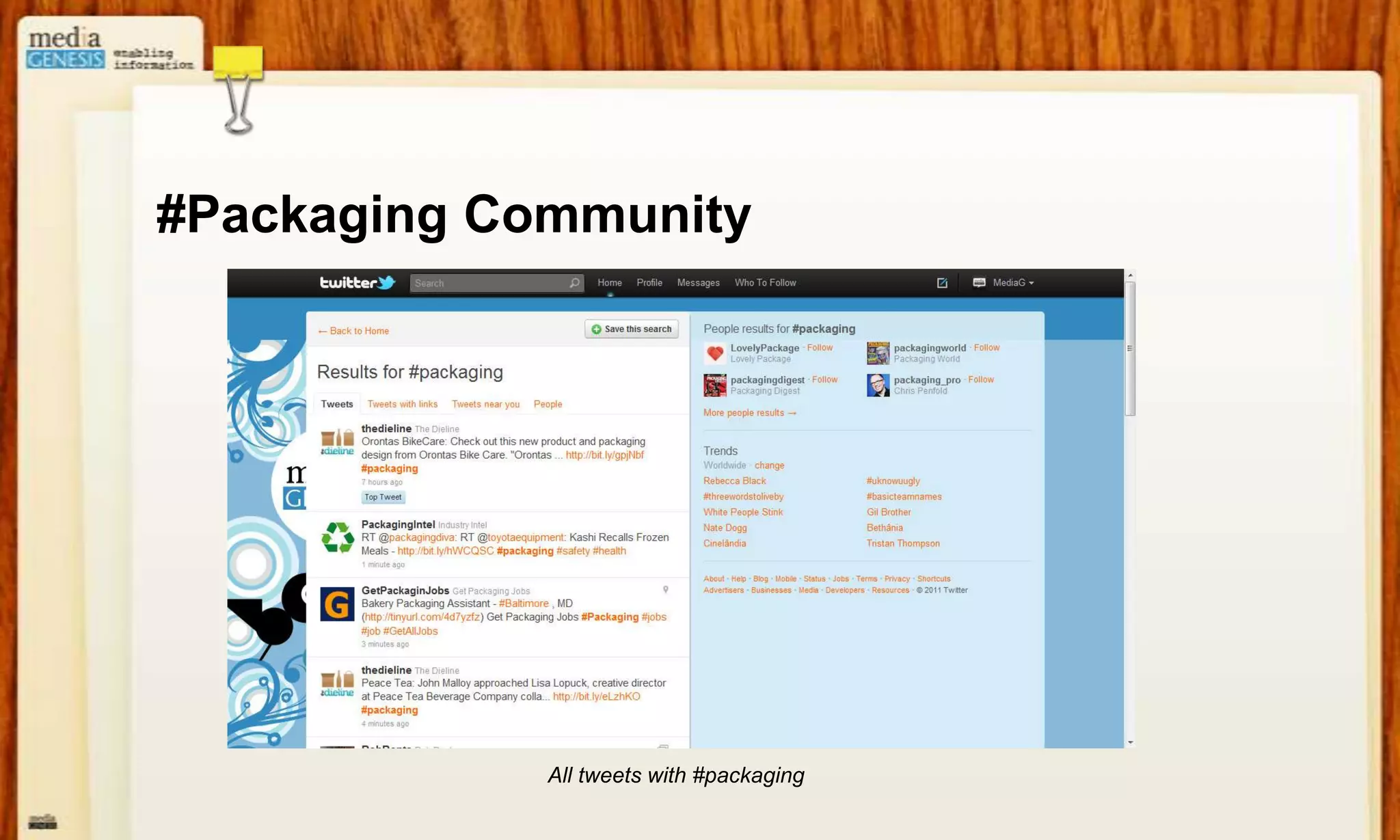This screenshot has width=1400, height=840.
Task: Click scrollbar down arrow
Action: (1130, 742)
